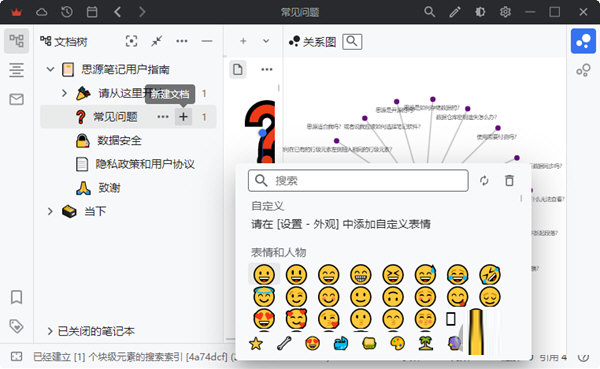The height and width of the screenshot is (369, 600).
Task: Click the emoji 搜索 search field
Action: tap(358, 181)
